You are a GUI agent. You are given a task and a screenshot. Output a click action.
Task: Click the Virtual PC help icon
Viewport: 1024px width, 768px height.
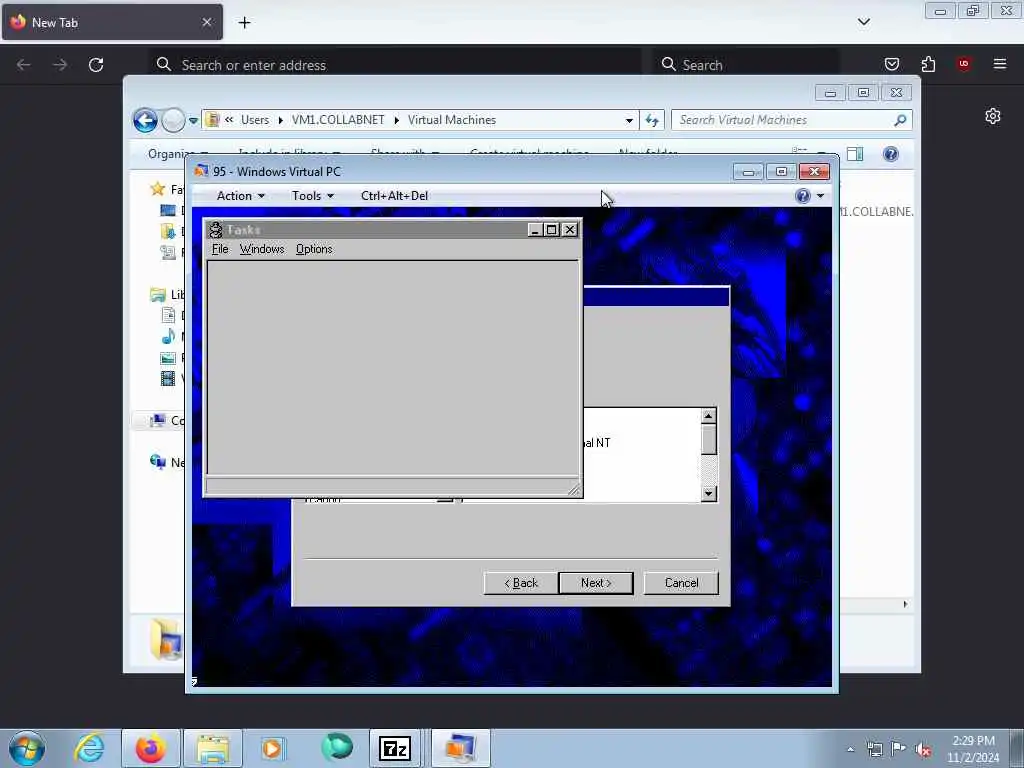pos(803,196)
